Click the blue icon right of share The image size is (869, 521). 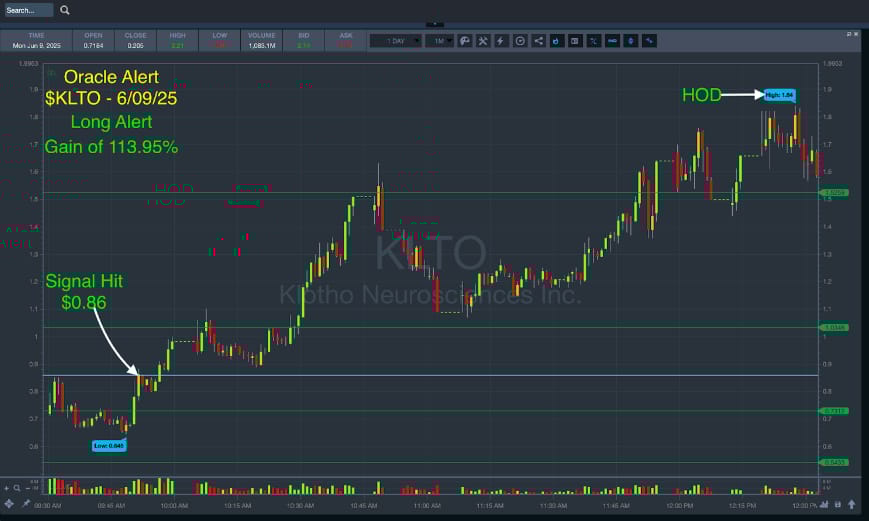point(556,41)
